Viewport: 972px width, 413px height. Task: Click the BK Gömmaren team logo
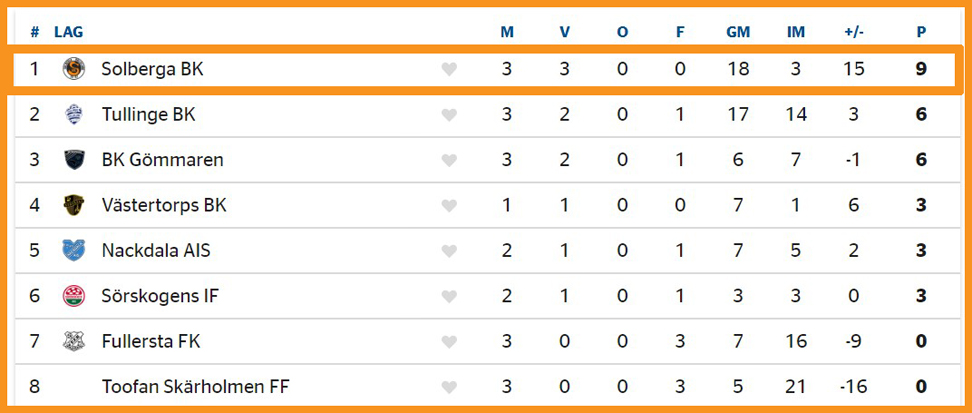tap(74, 160)
